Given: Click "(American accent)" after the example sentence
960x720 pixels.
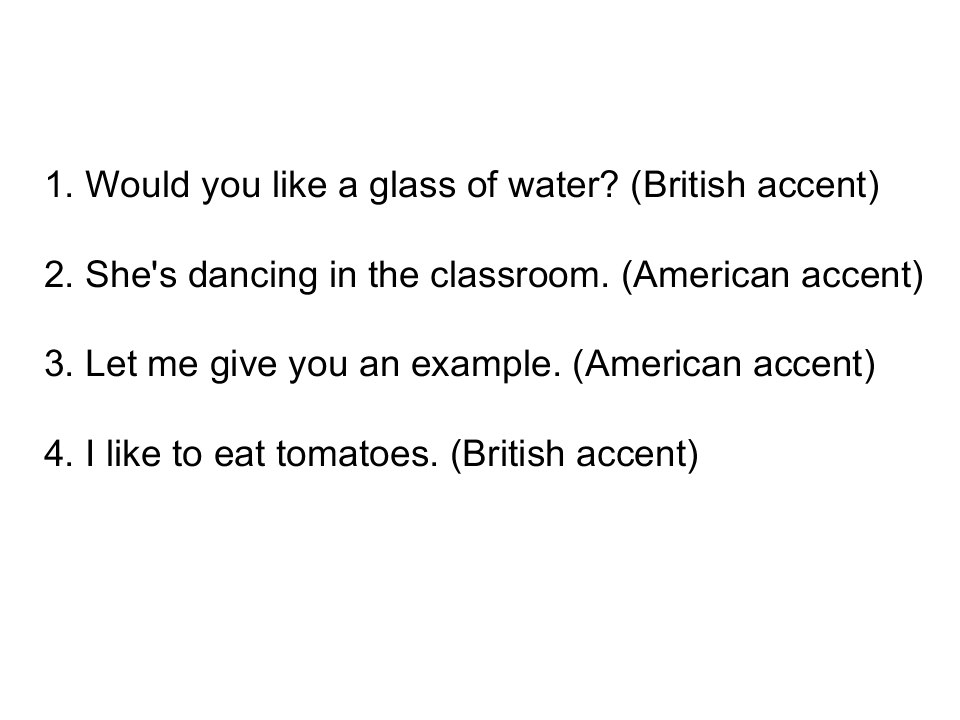Looking at the screenshot, I should 723,364.
